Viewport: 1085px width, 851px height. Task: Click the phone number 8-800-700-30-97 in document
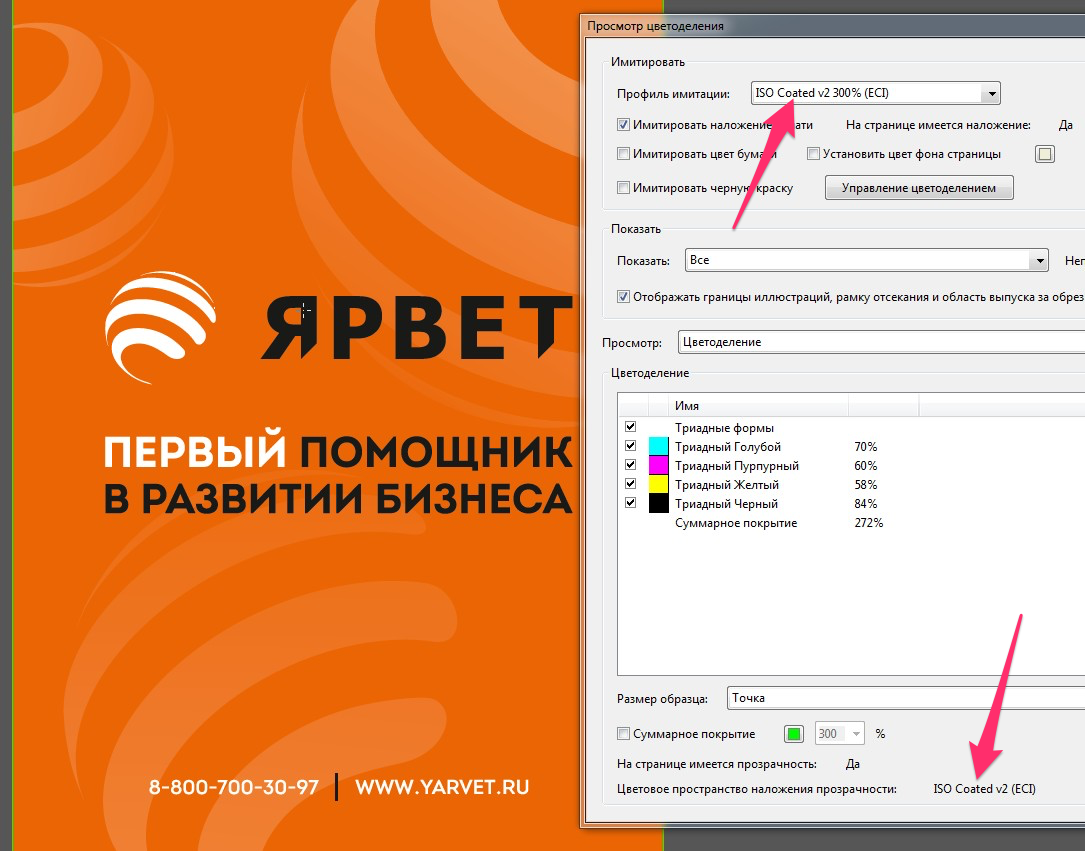[234, 787]
